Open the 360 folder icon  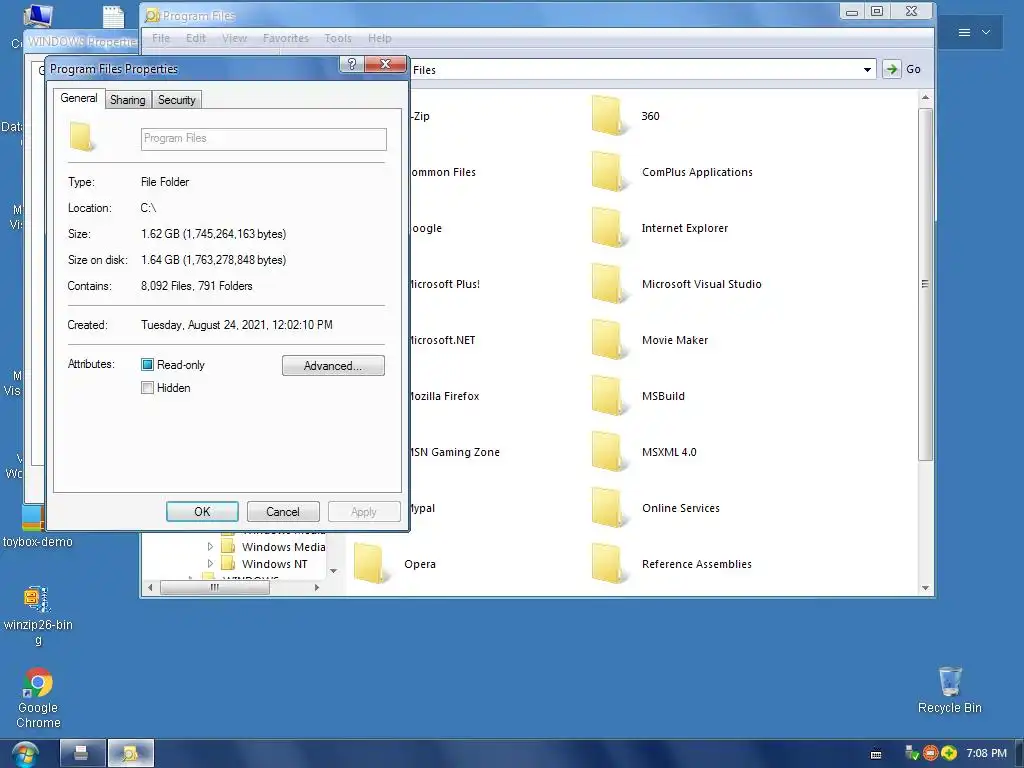[x=609, y=116]
